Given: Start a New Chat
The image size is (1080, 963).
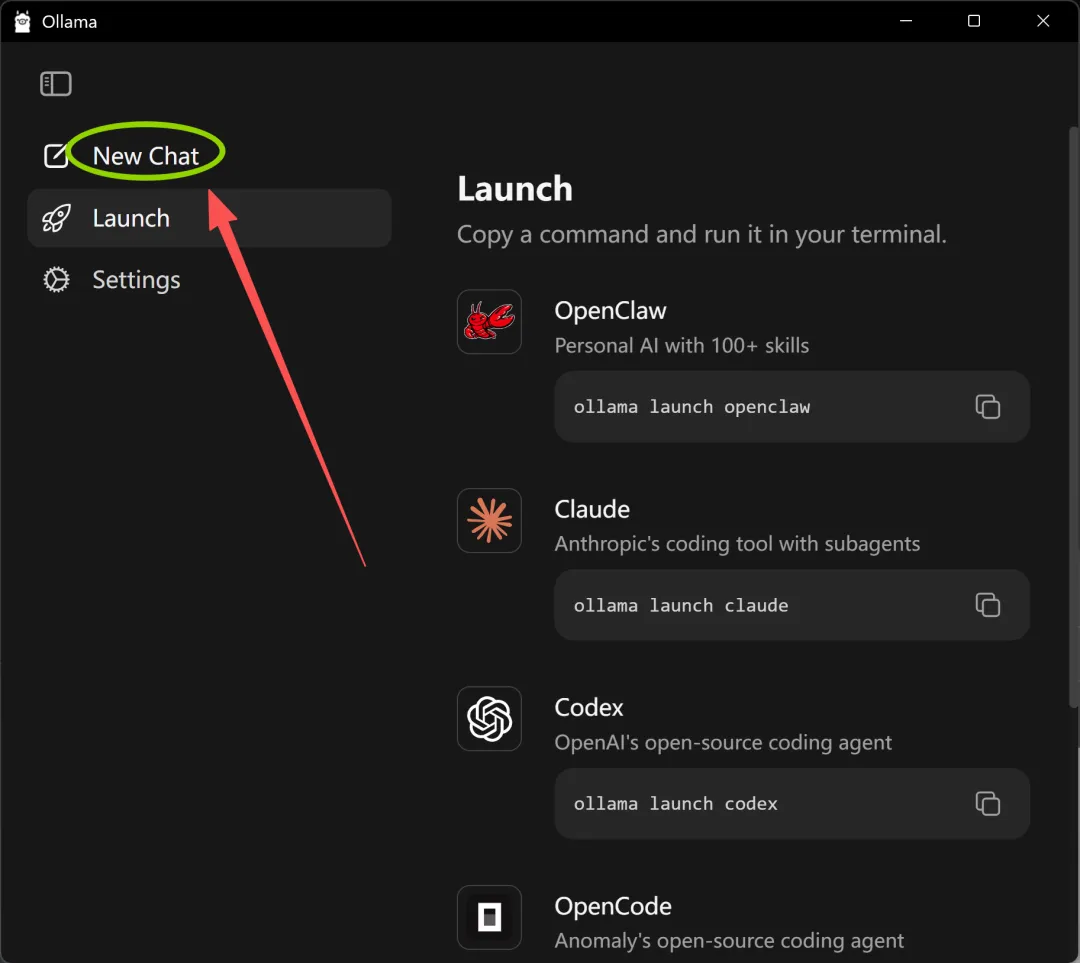Looking at the screenshot, I should 145,156.
